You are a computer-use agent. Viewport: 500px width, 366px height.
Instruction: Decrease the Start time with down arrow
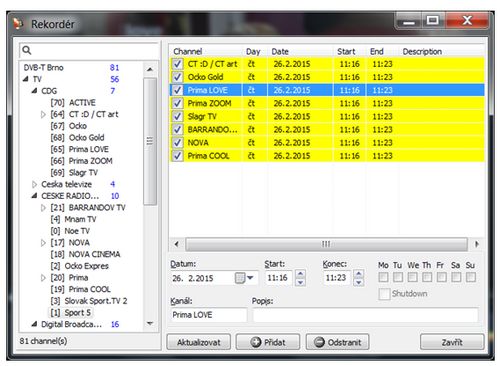[x=300, y=282]
